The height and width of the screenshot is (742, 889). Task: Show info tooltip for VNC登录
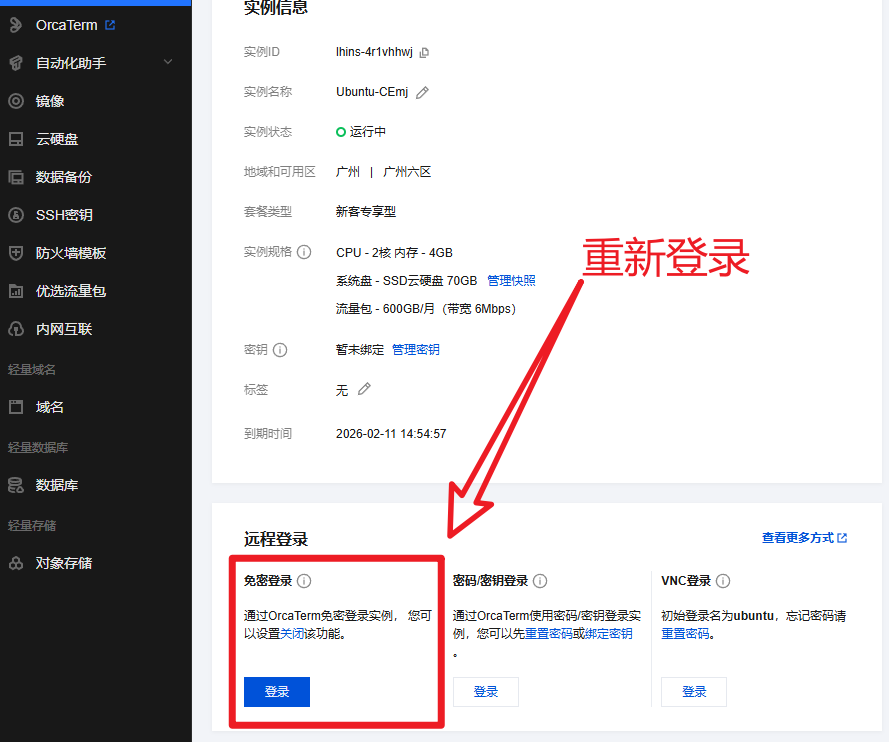tap(723, 581)
